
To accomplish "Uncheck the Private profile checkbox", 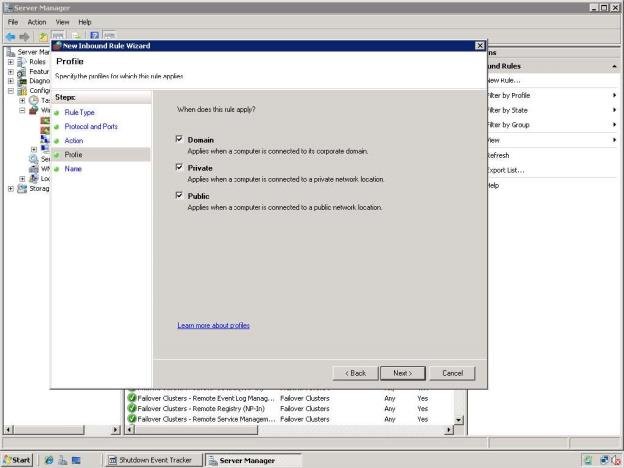I will (x=179, y=167).
